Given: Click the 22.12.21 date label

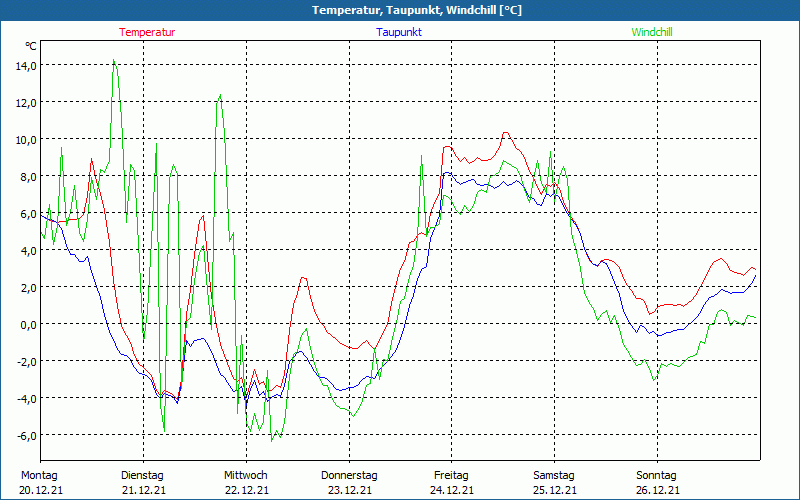Looking at the screenshot, I should 245,490.
